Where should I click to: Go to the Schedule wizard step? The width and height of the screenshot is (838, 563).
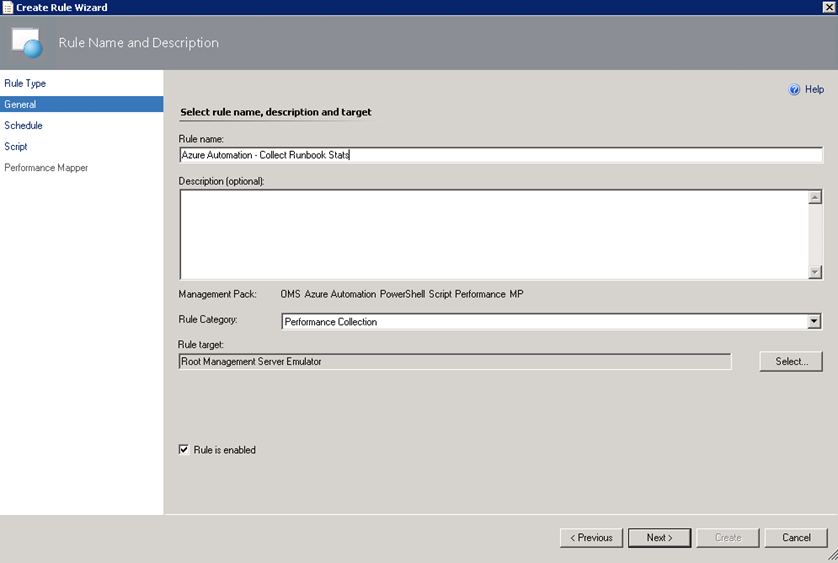[x=23, y=125]
